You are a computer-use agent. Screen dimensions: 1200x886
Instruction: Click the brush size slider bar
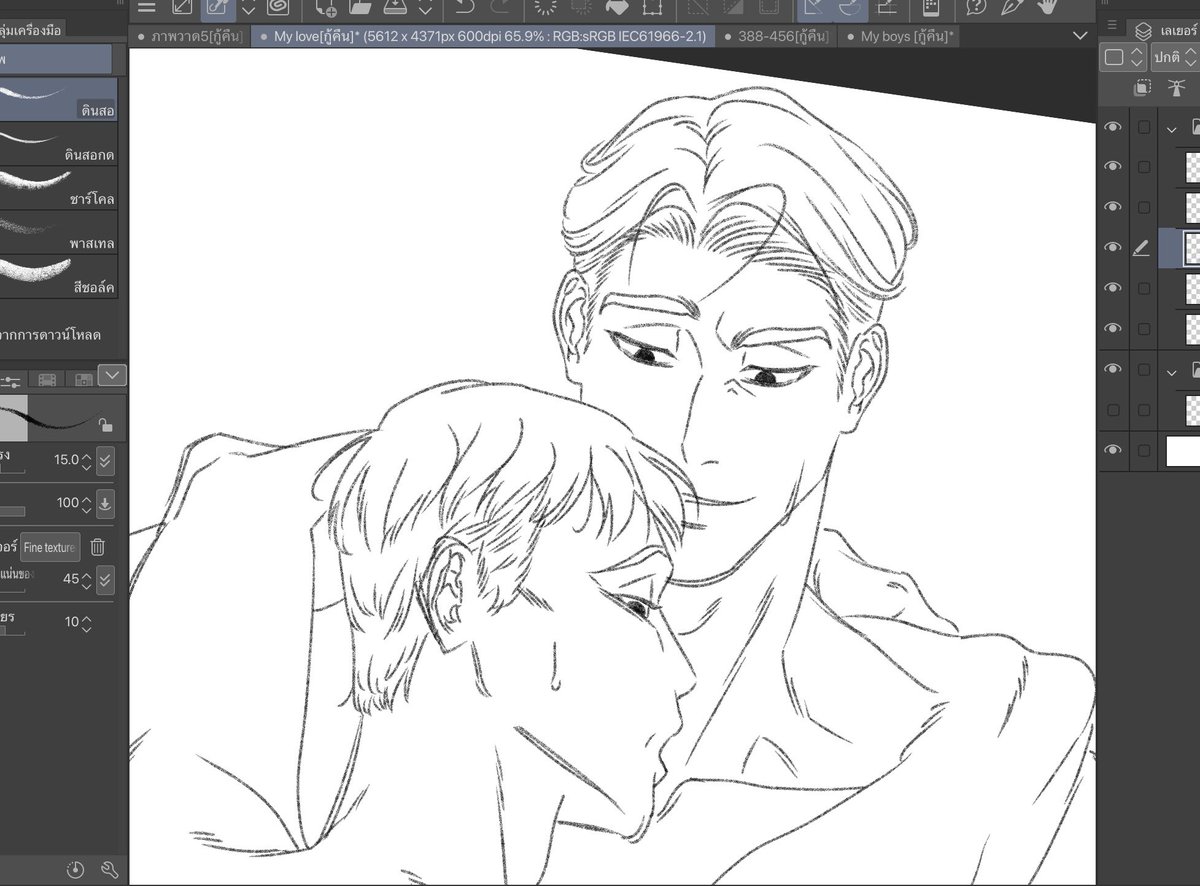[12, 470]
